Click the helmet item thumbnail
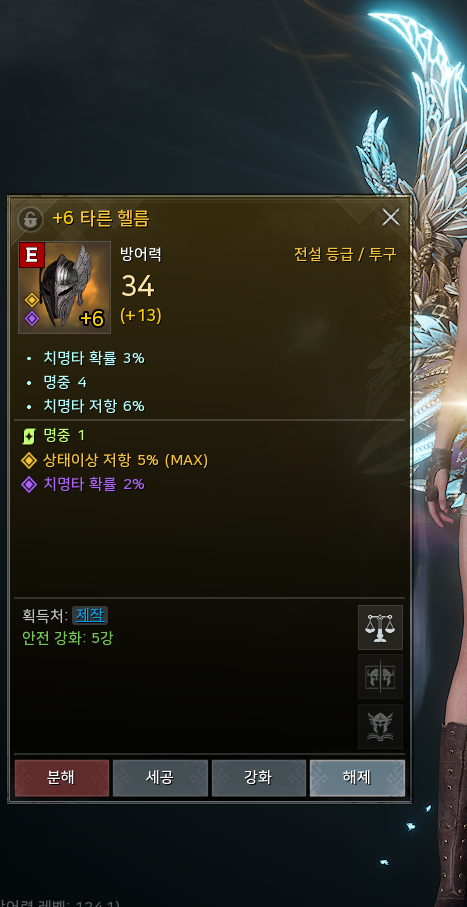Screen dimensions: 467x907 point(64,287)
